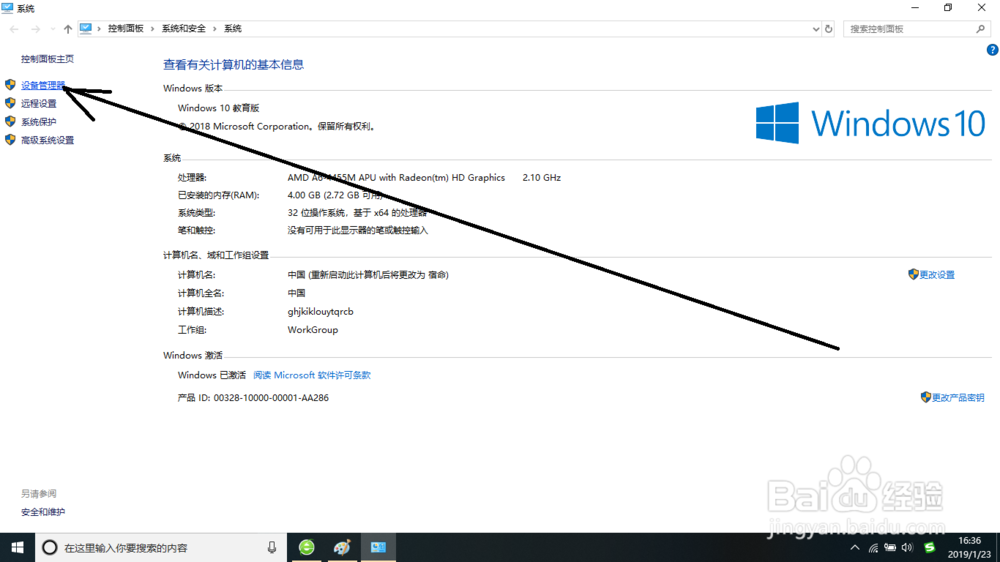The image size is (1000, 562).
Task: Select 32 位操作系统 system type text
Action: (x=357, y=213)
